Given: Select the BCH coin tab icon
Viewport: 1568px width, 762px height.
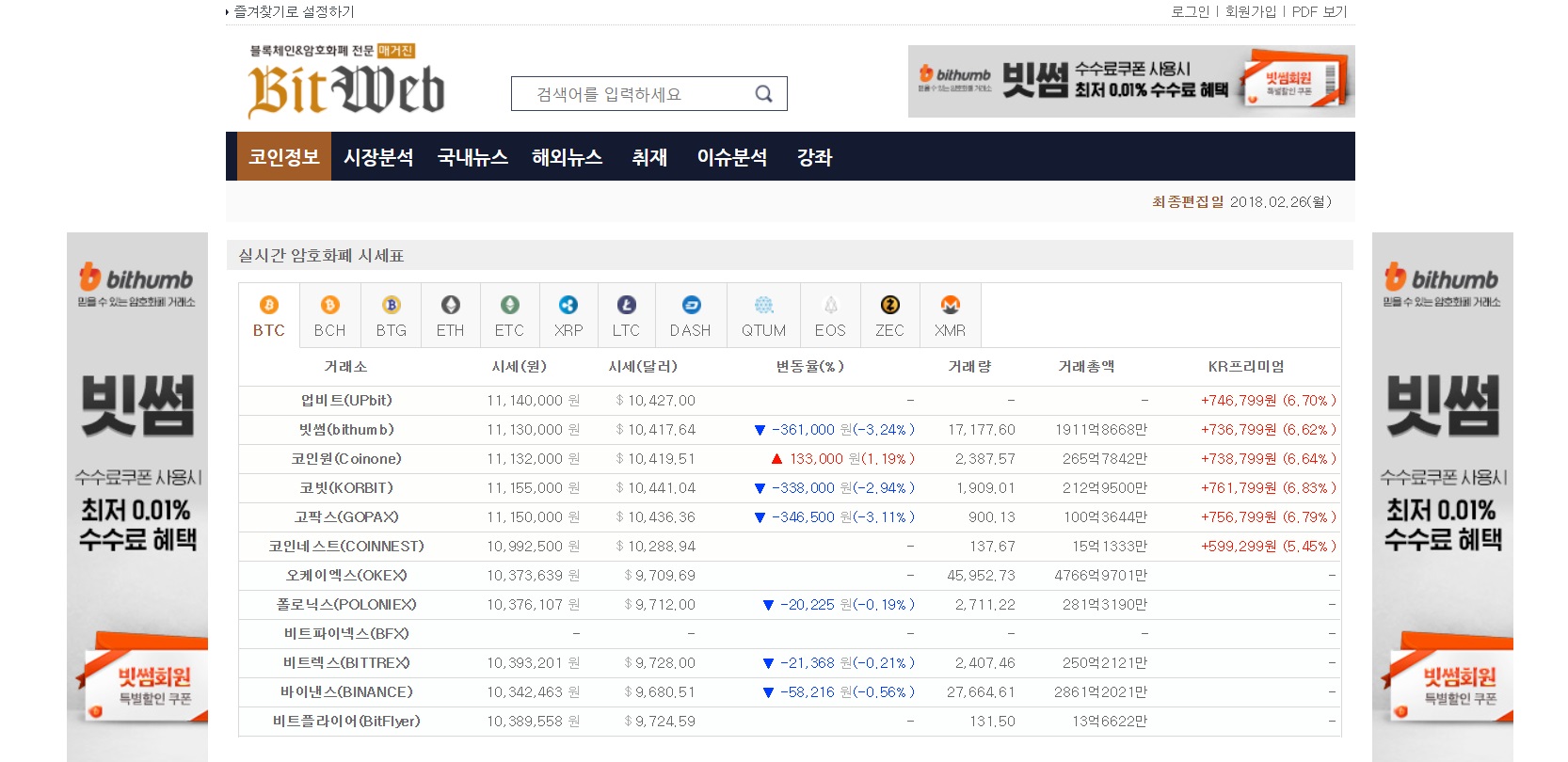Looking at the screenshot, I should 329,305.
